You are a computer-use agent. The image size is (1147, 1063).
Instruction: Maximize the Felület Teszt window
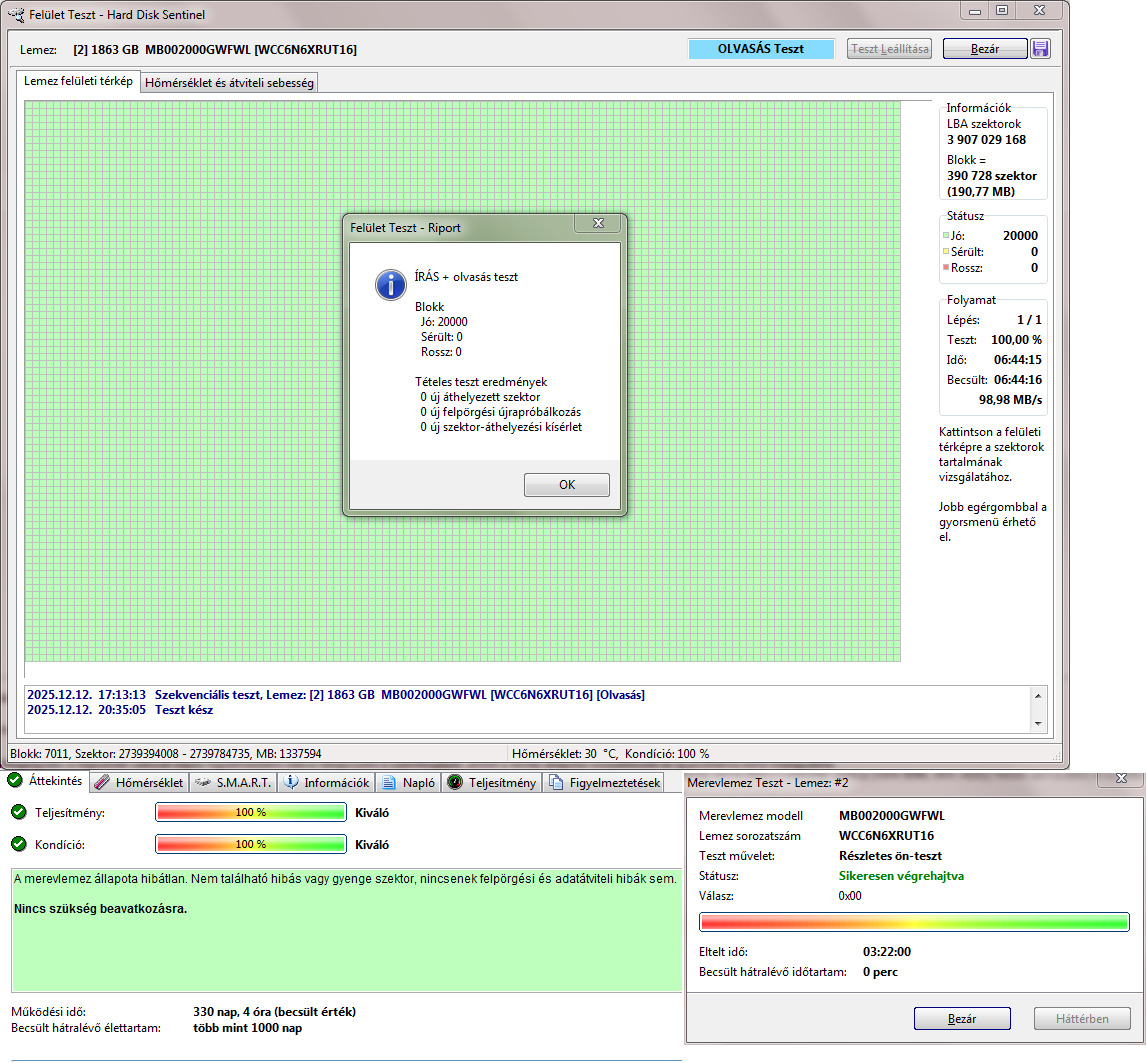(1002, 10)
